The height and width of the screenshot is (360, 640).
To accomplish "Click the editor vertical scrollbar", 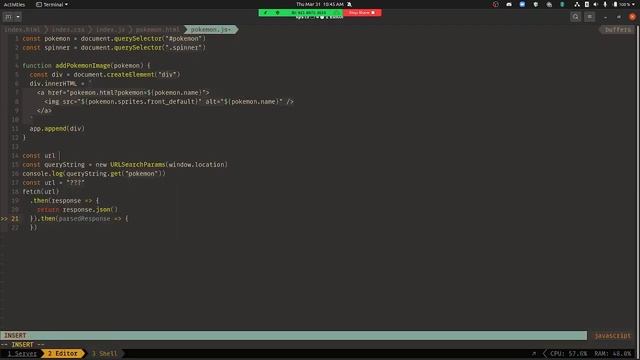I will coord(638,178).
